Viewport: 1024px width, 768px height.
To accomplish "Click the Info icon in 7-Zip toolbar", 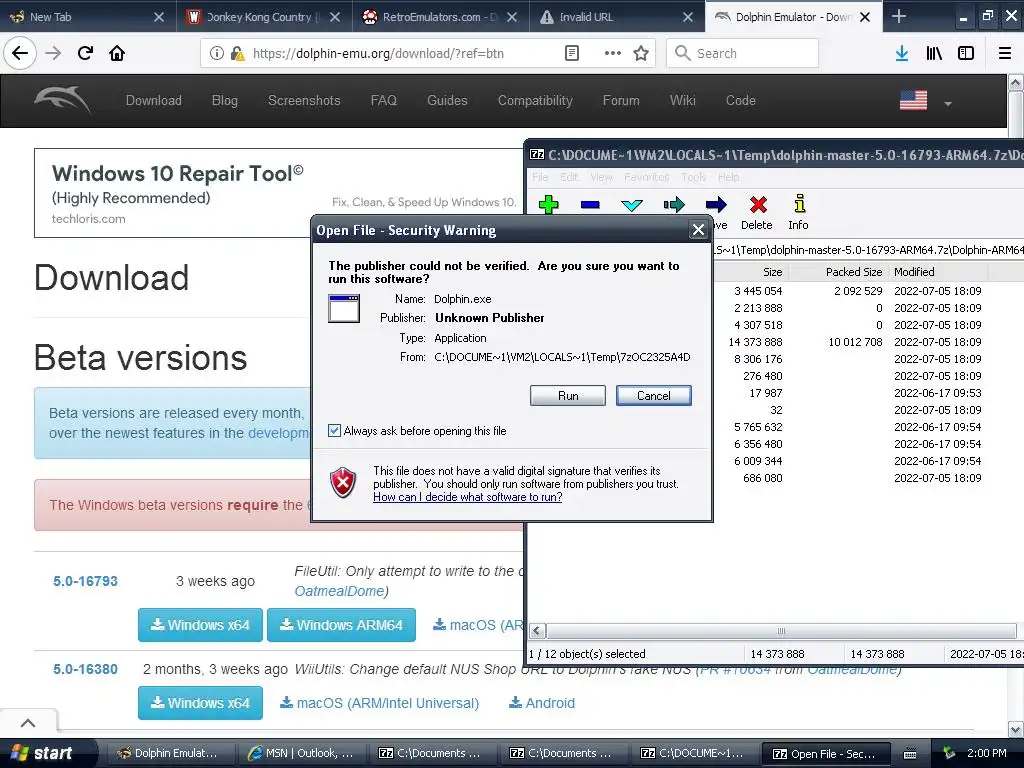I will pyautogui.click(x=799, y=204).
